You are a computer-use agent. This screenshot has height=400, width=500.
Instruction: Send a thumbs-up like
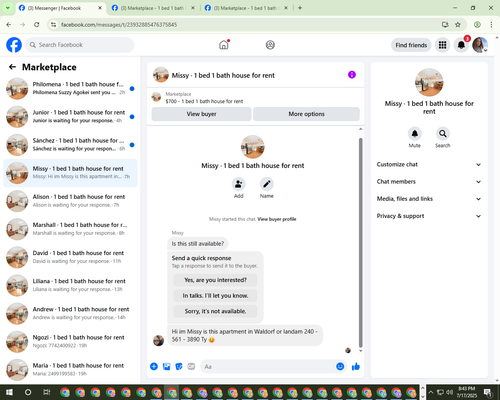356,367
